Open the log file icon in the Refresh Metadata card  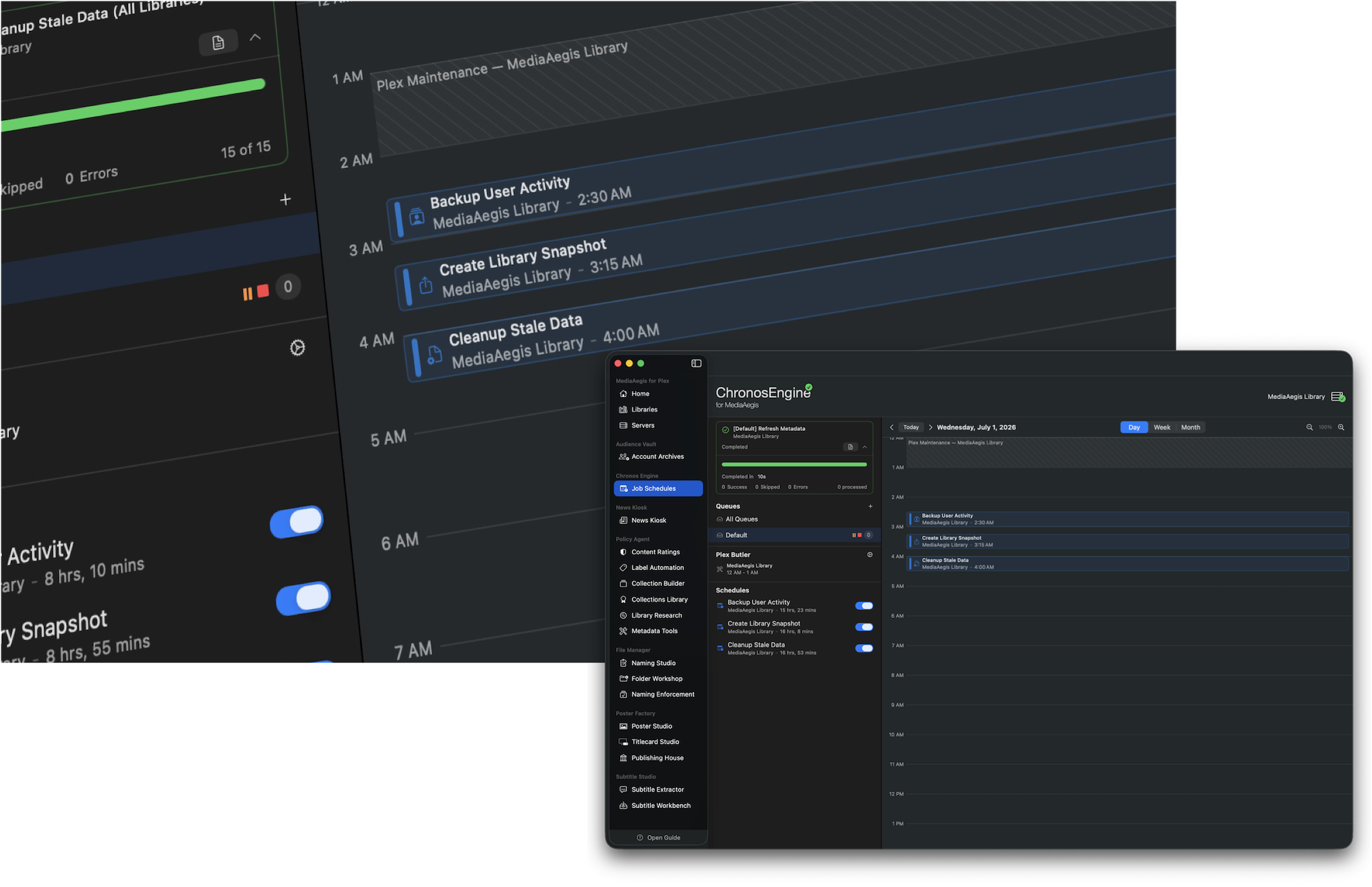pos(850,447)
